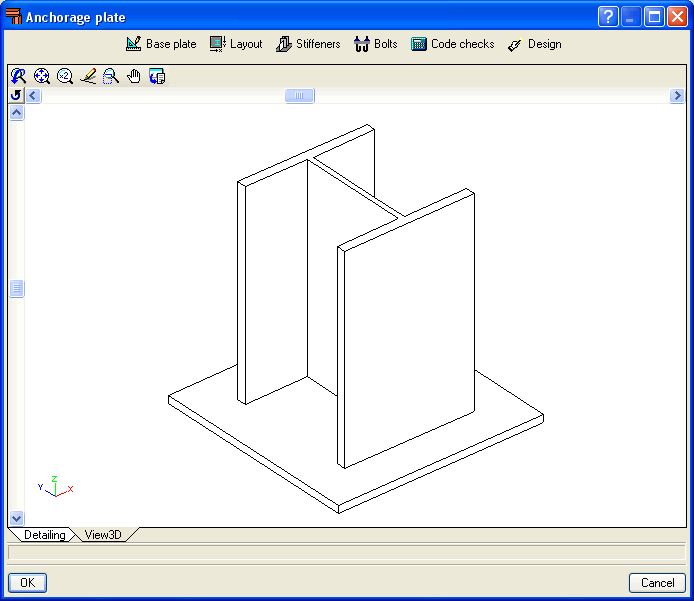The image size is (694, 601).
Task: Run Code checks
Action: pyautogui.click(x=452, y=44)
